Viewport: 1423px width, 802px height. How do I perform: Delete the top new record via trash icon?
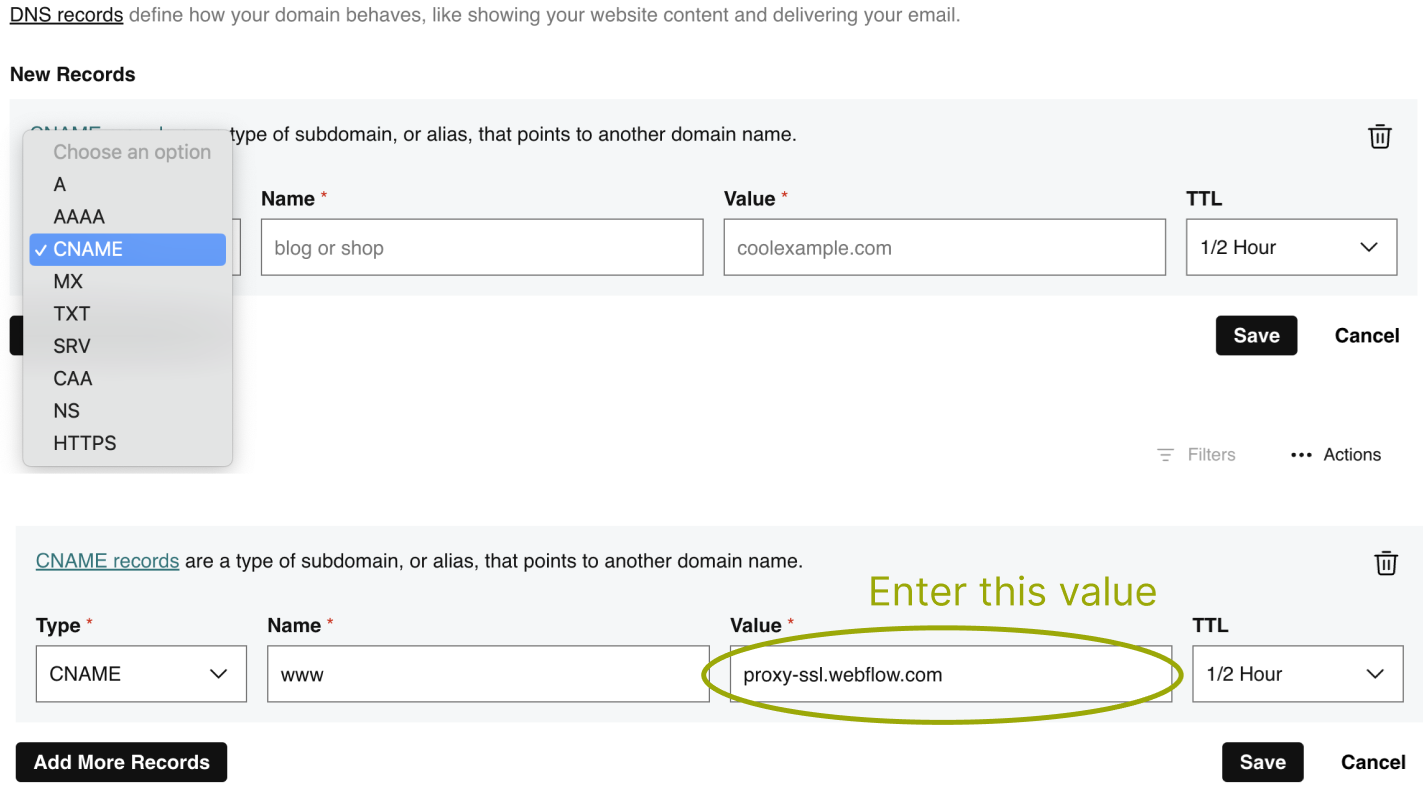coord(1379,136)
